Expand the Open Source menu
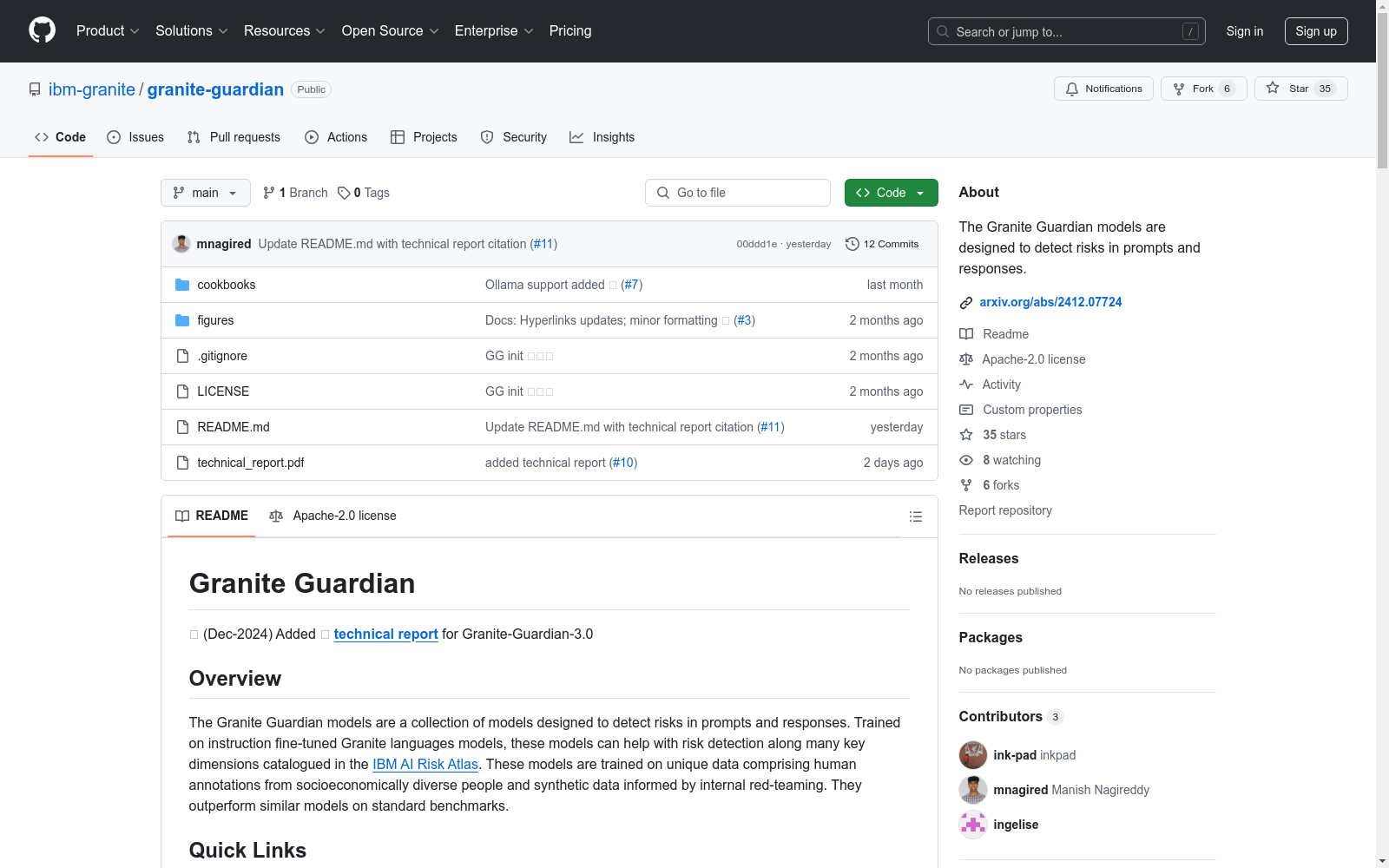Image resolution: width=1389 pixels, height=868 pixels. coord(391,30)
